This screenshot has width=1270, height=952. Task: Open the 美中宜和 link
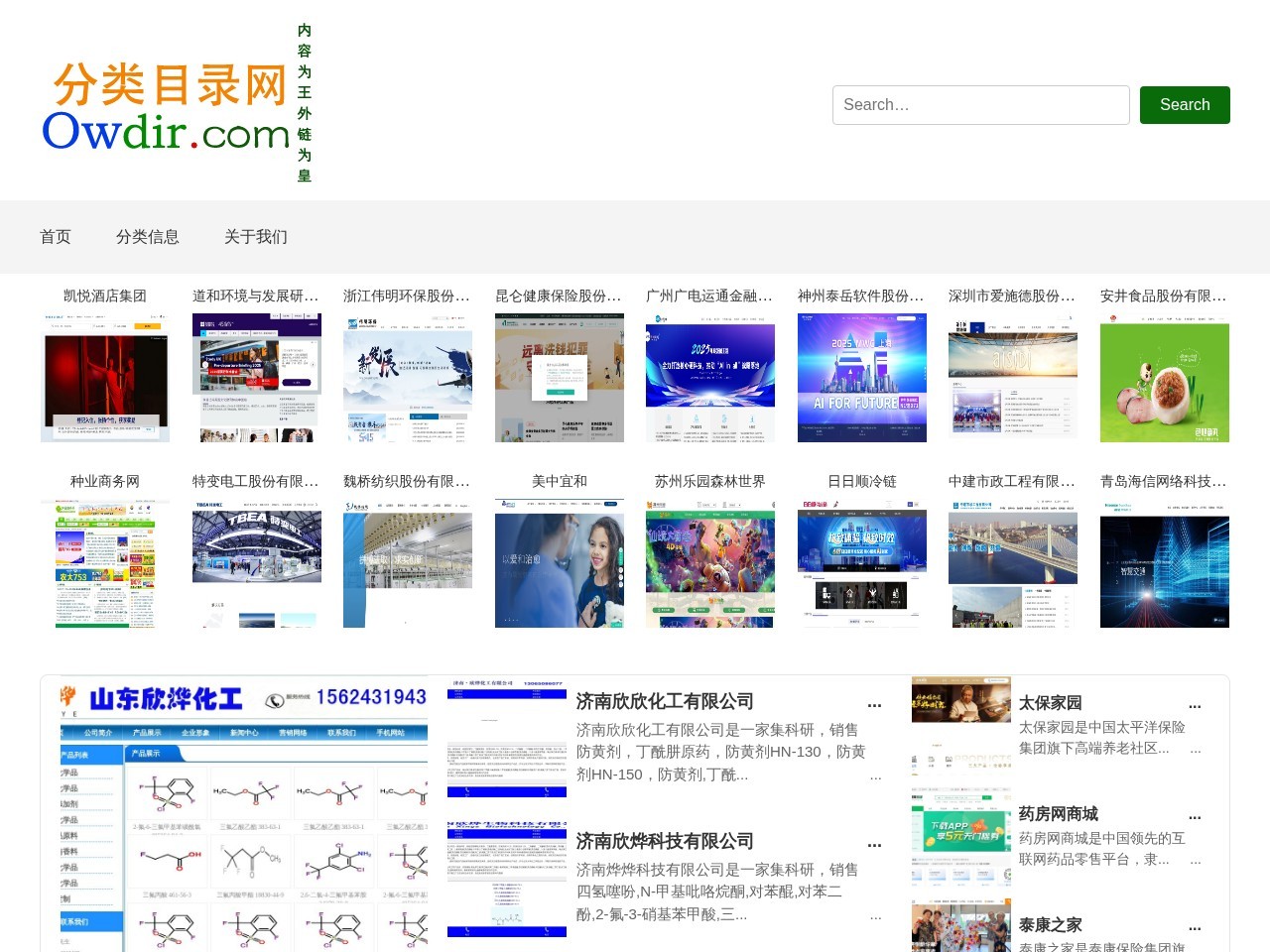point(560,481)
